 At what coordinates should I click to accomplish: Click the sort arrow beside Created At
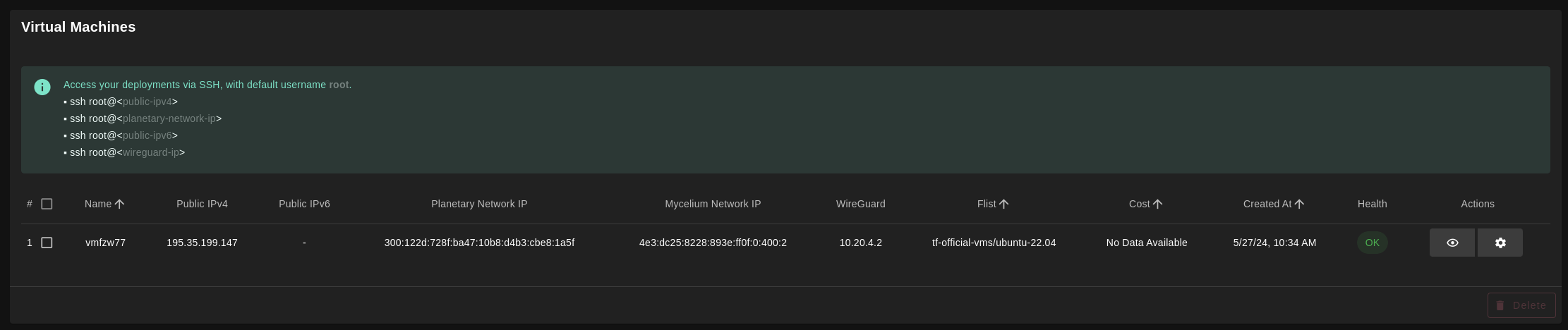coord(1299,204)
